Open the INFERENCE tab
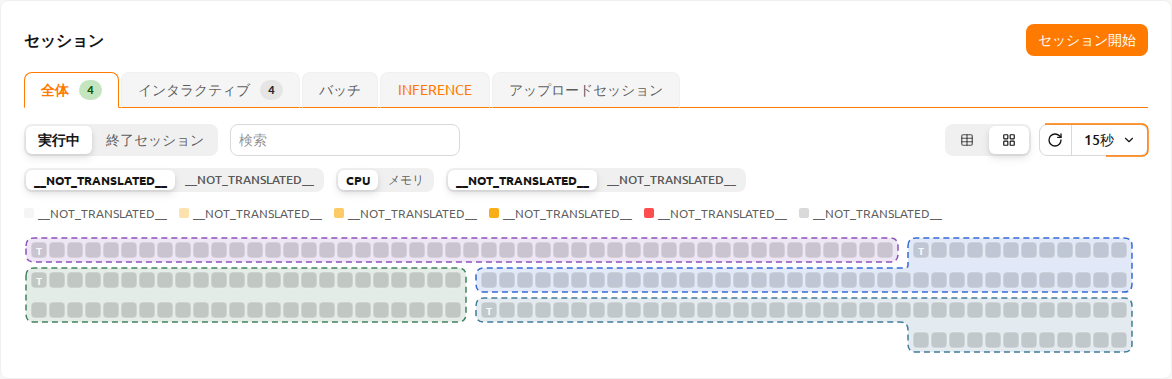The width and height of the screenshot is (1172, 379). click(x=434, y=90)
